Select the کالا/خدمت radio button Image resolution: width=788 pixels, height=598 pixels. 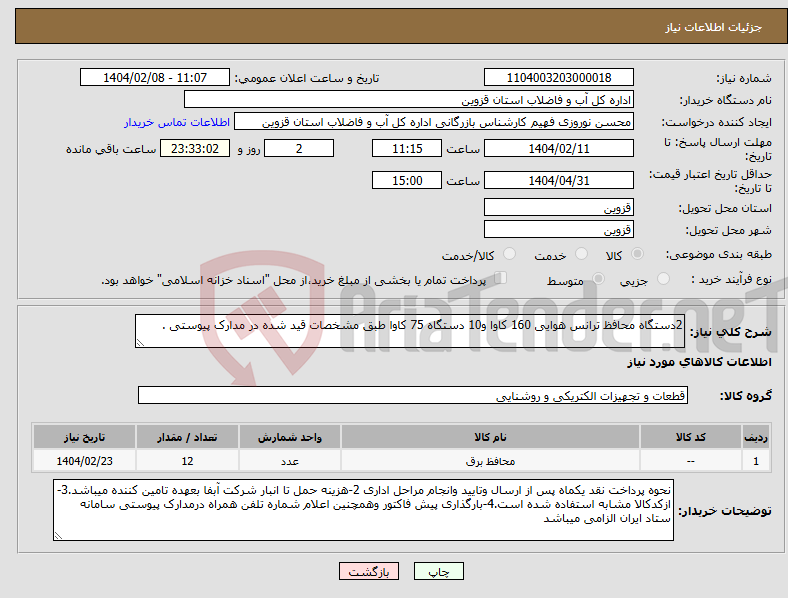point(509,254)
